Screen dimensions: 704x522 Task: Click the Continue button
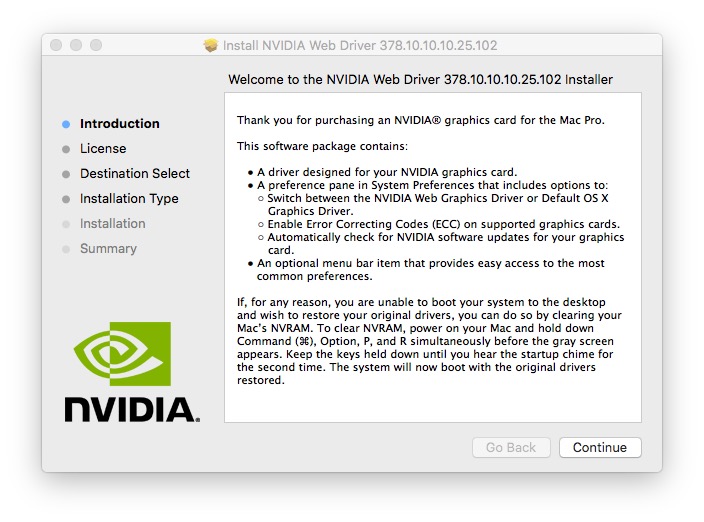(x=600, y=447)
